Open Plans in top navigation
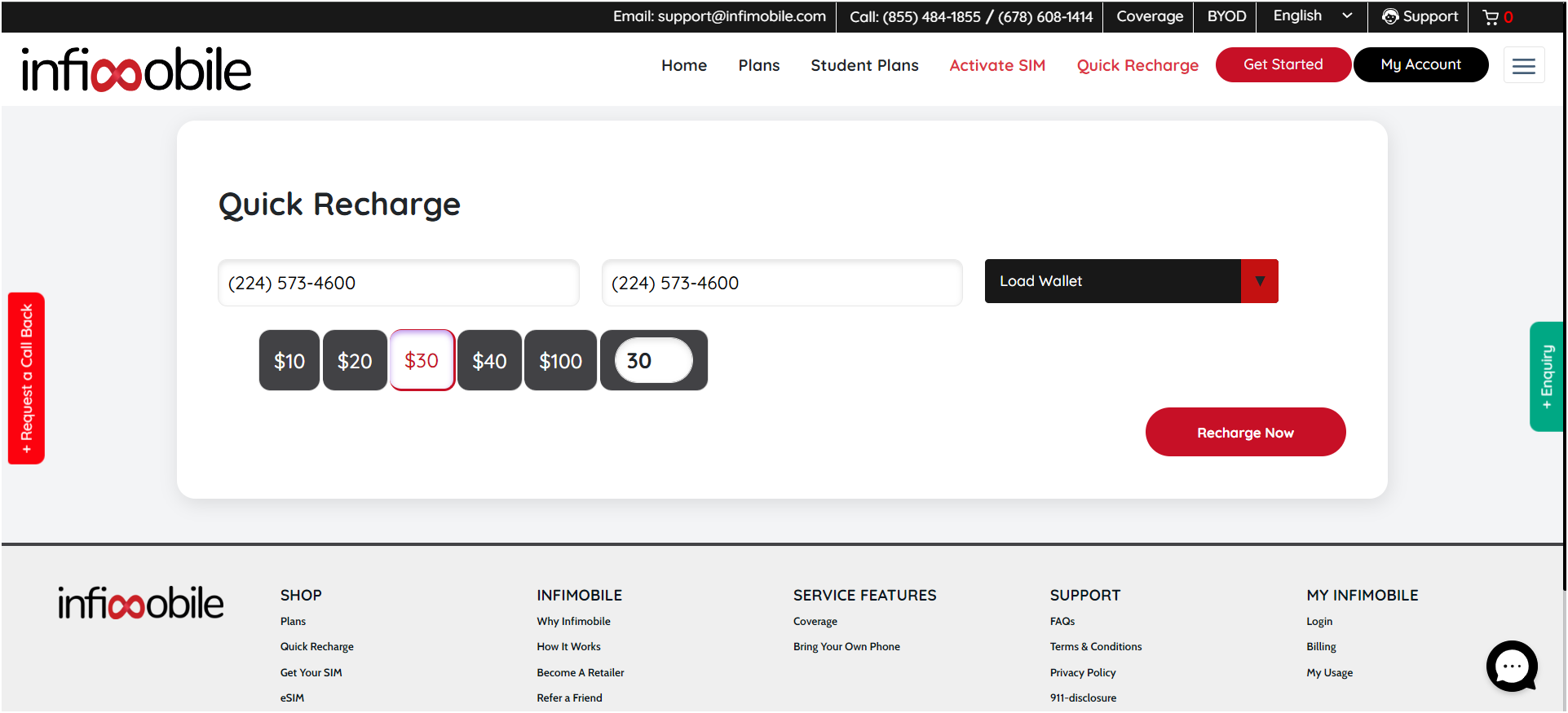1568x713 pixels. coord(759,65)
